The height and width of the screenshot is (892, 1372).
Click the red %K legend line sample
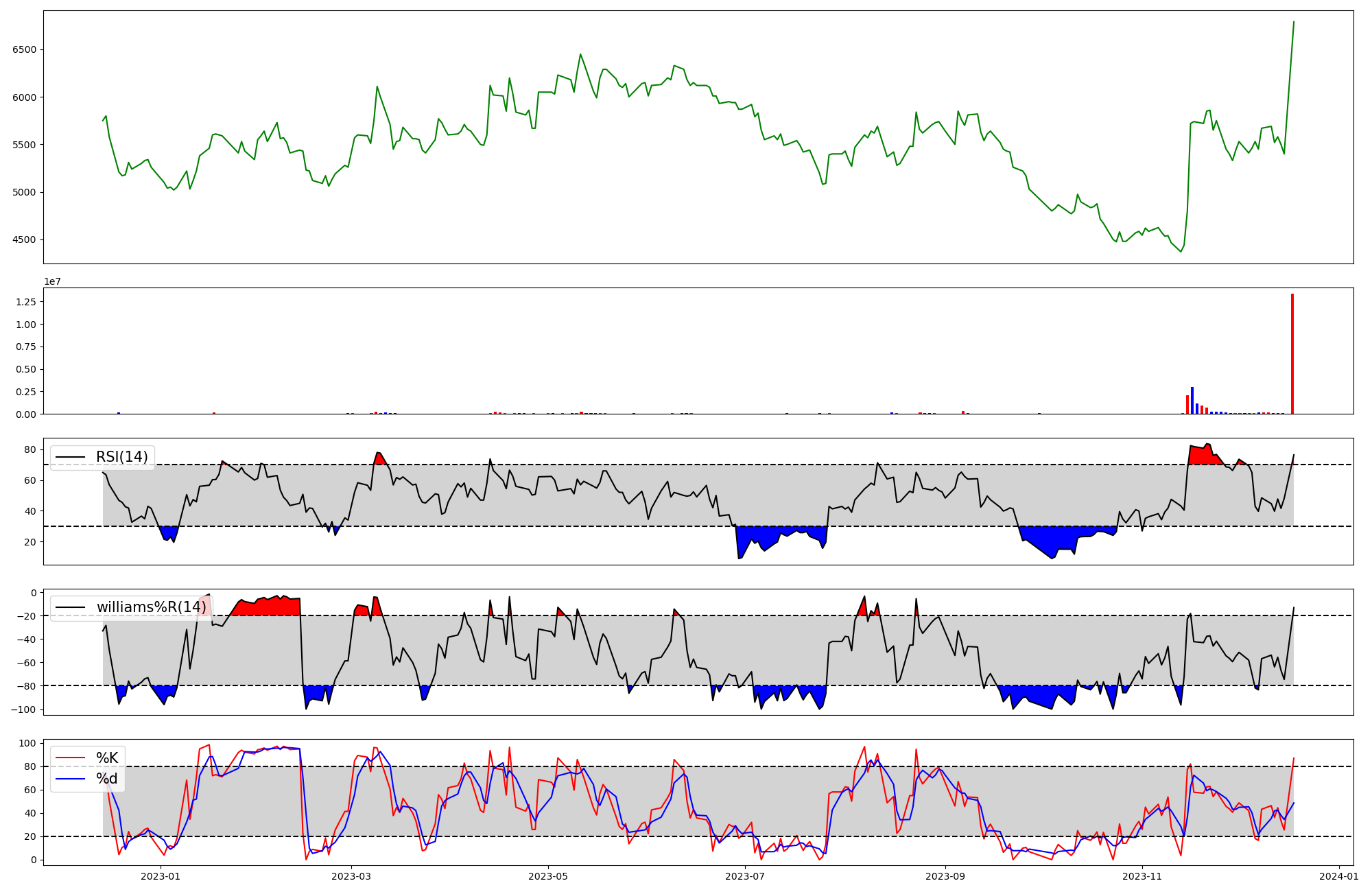click(70, 758)
